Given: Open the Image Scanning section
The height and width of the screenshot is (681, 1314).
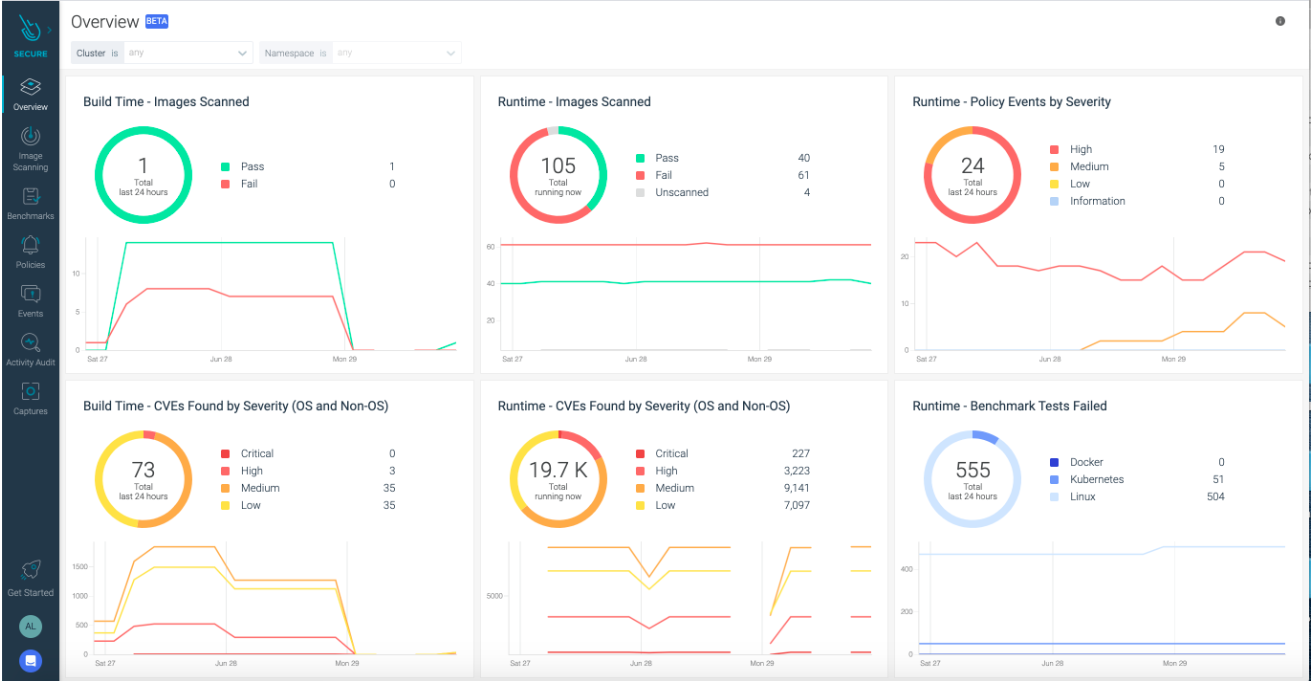Looking at the screenshot, I should 30,150.
